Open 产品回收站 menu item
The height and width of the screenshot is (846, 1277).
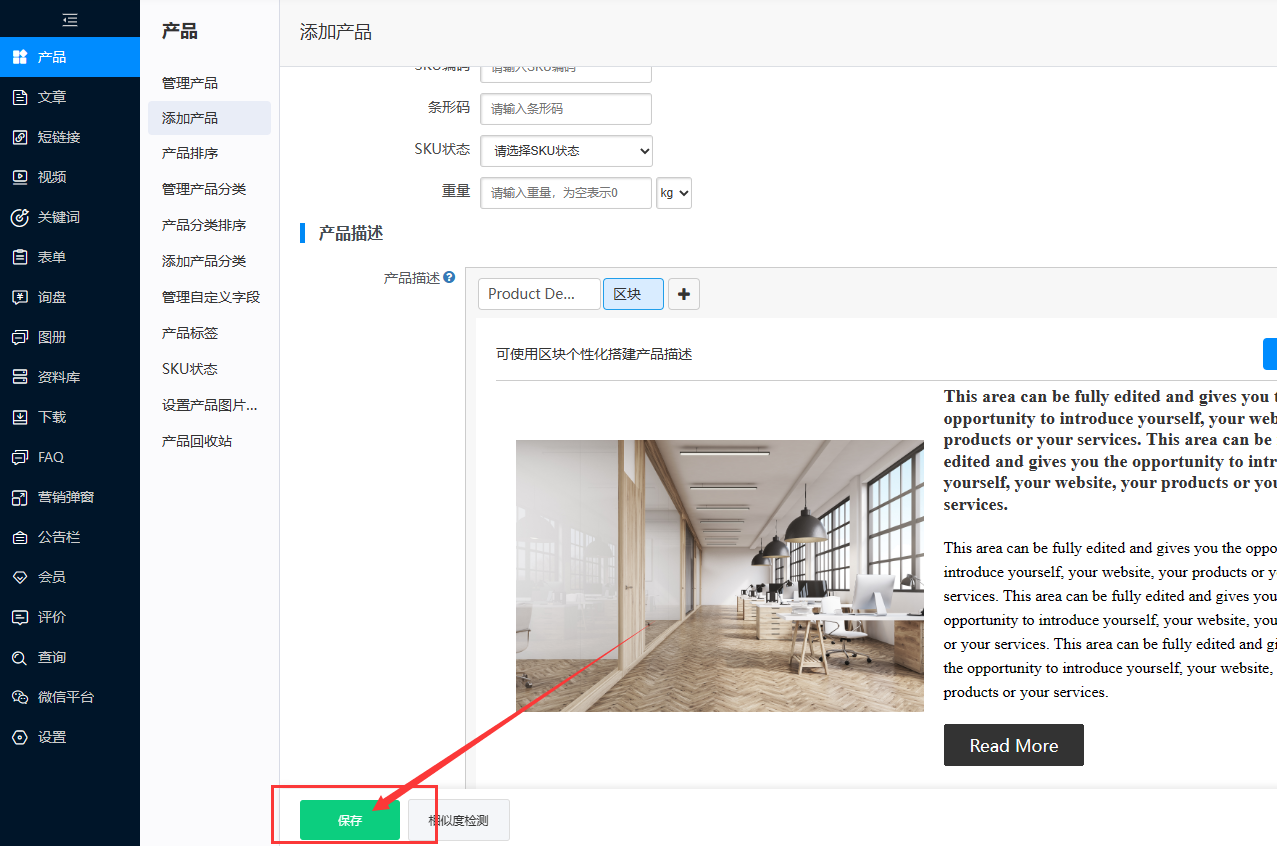[197, 441]
